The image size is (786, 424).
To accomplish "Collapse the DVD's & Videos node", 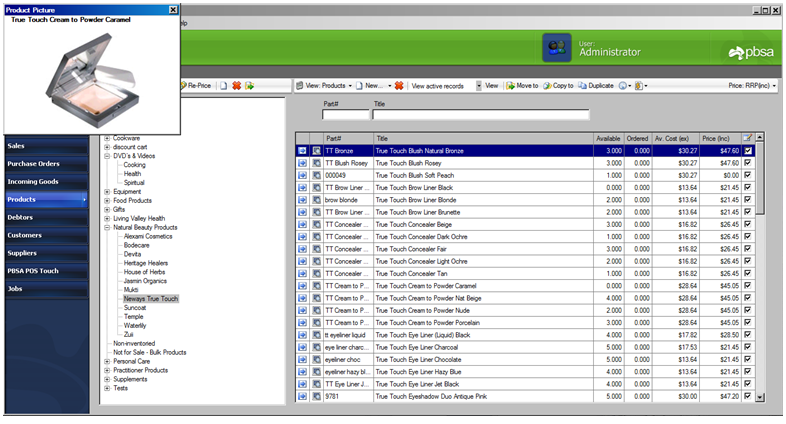I will click(107, 156).
